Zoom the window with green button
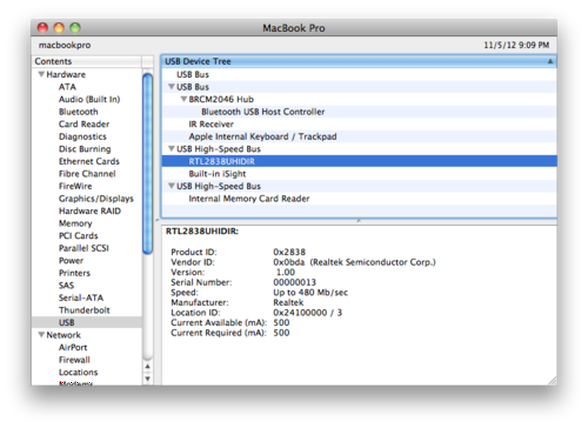Screen dimensions: 588x428 75,28
